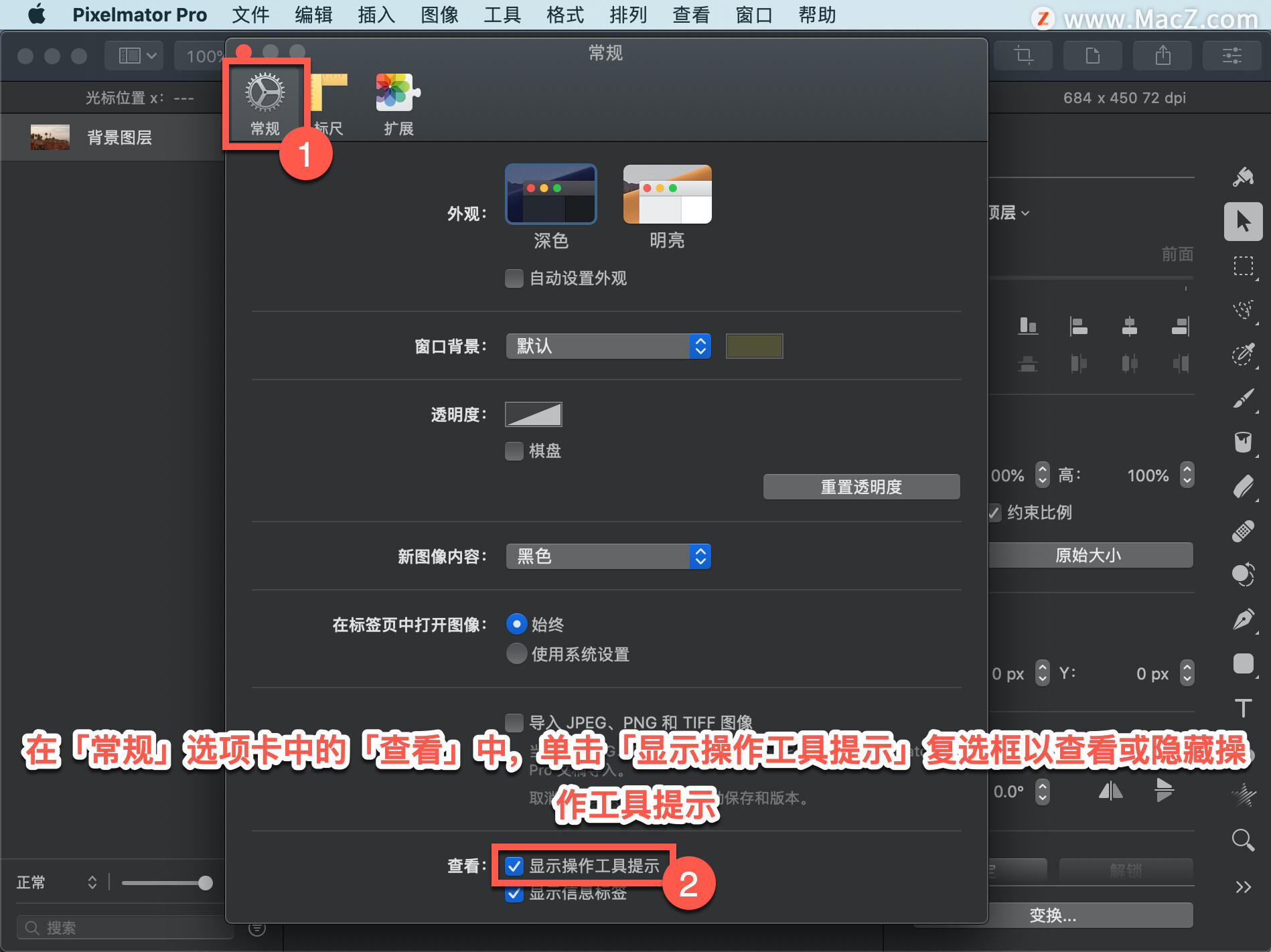Open new image content dropdown
This screenshot has height=952, width=1271.
coord(608,556)
